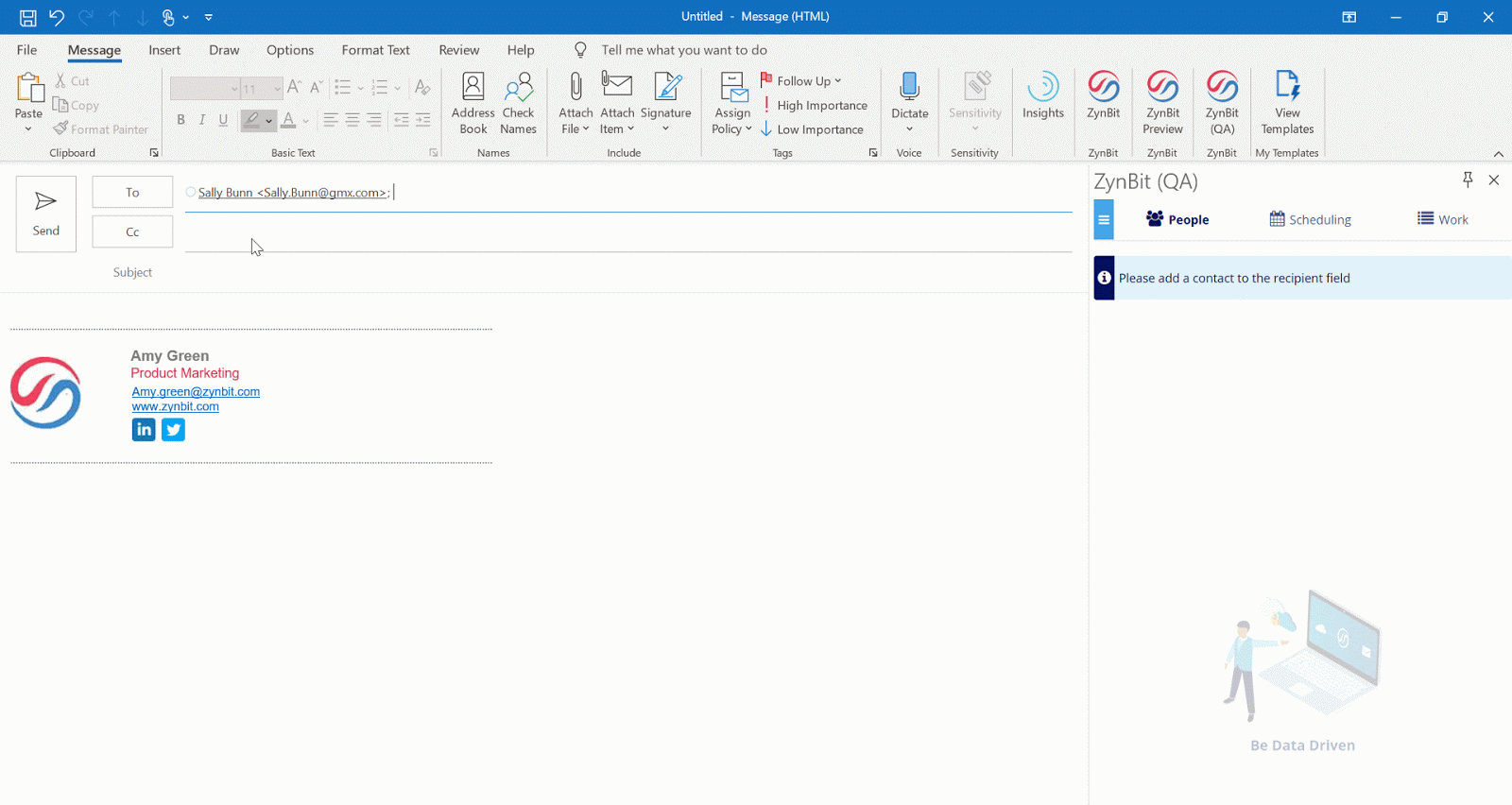Center align text

(x=352, y=120)
